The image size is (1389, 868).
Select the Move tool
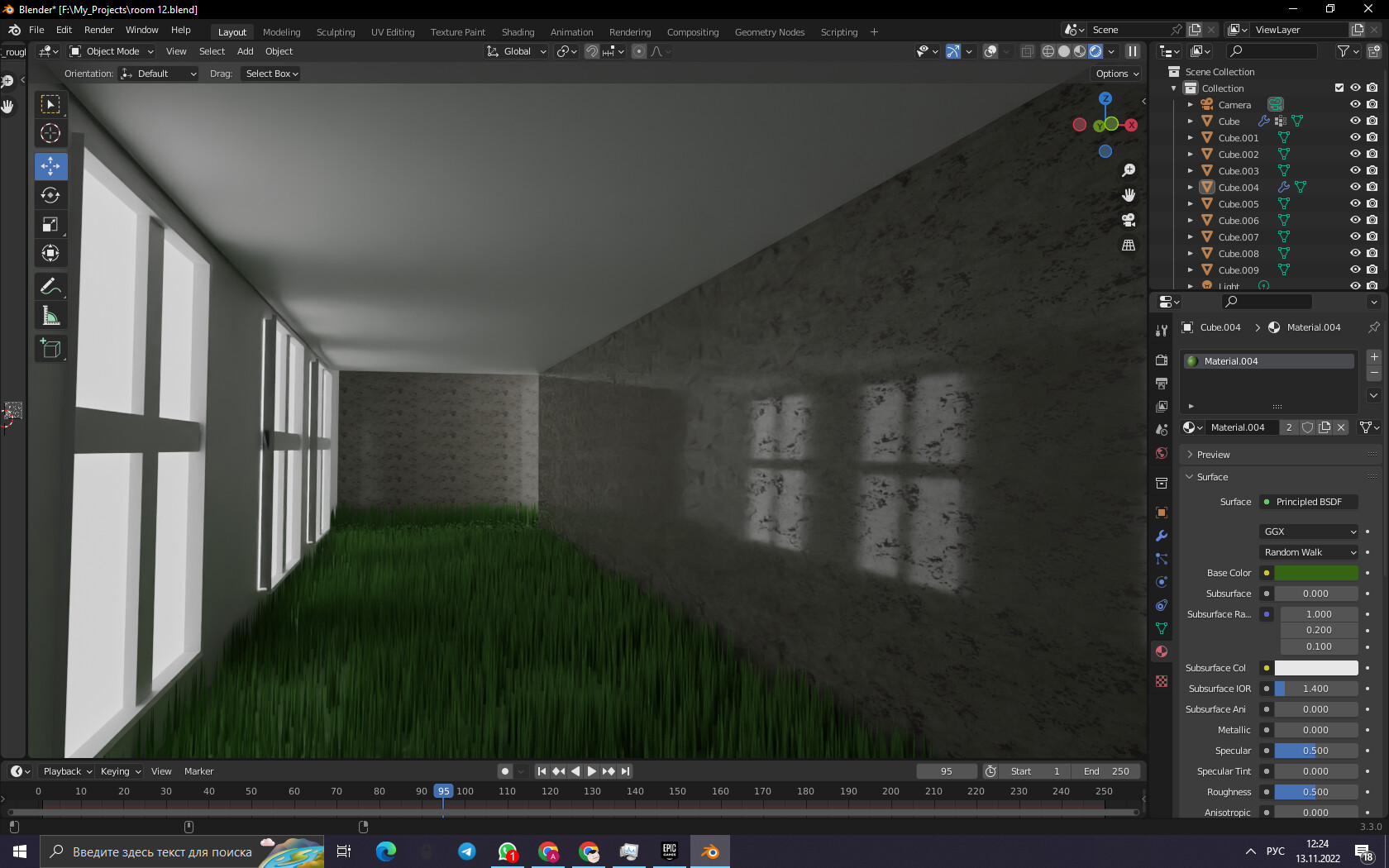(x=50, y=166)
